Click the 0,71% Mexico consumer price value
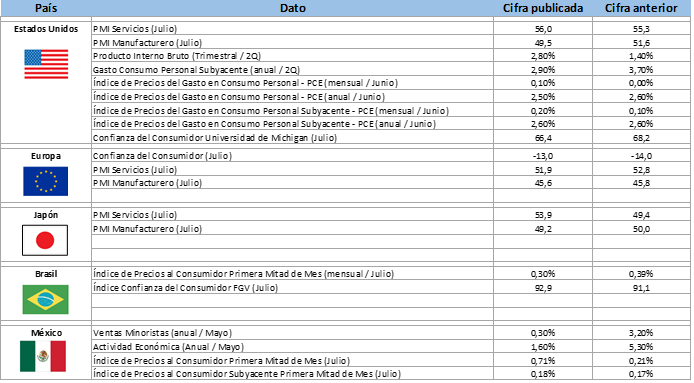Screen dimensions: 694x383 coord(543,361)
